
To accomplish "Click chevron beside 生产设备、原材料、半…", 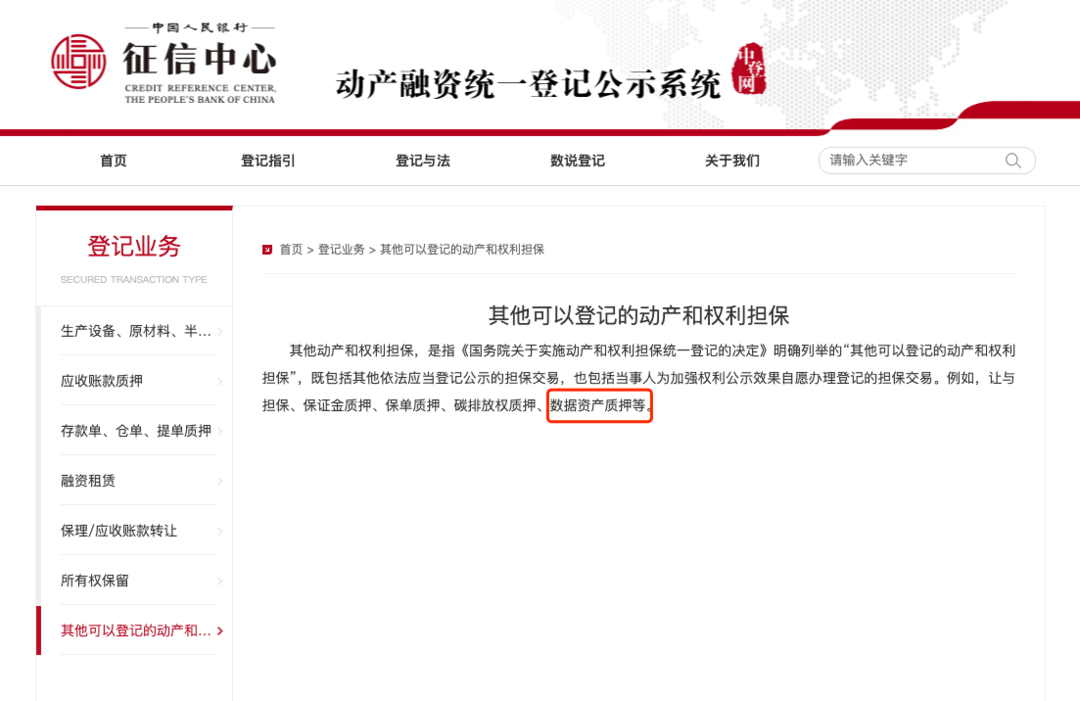I will click(220, 331).
